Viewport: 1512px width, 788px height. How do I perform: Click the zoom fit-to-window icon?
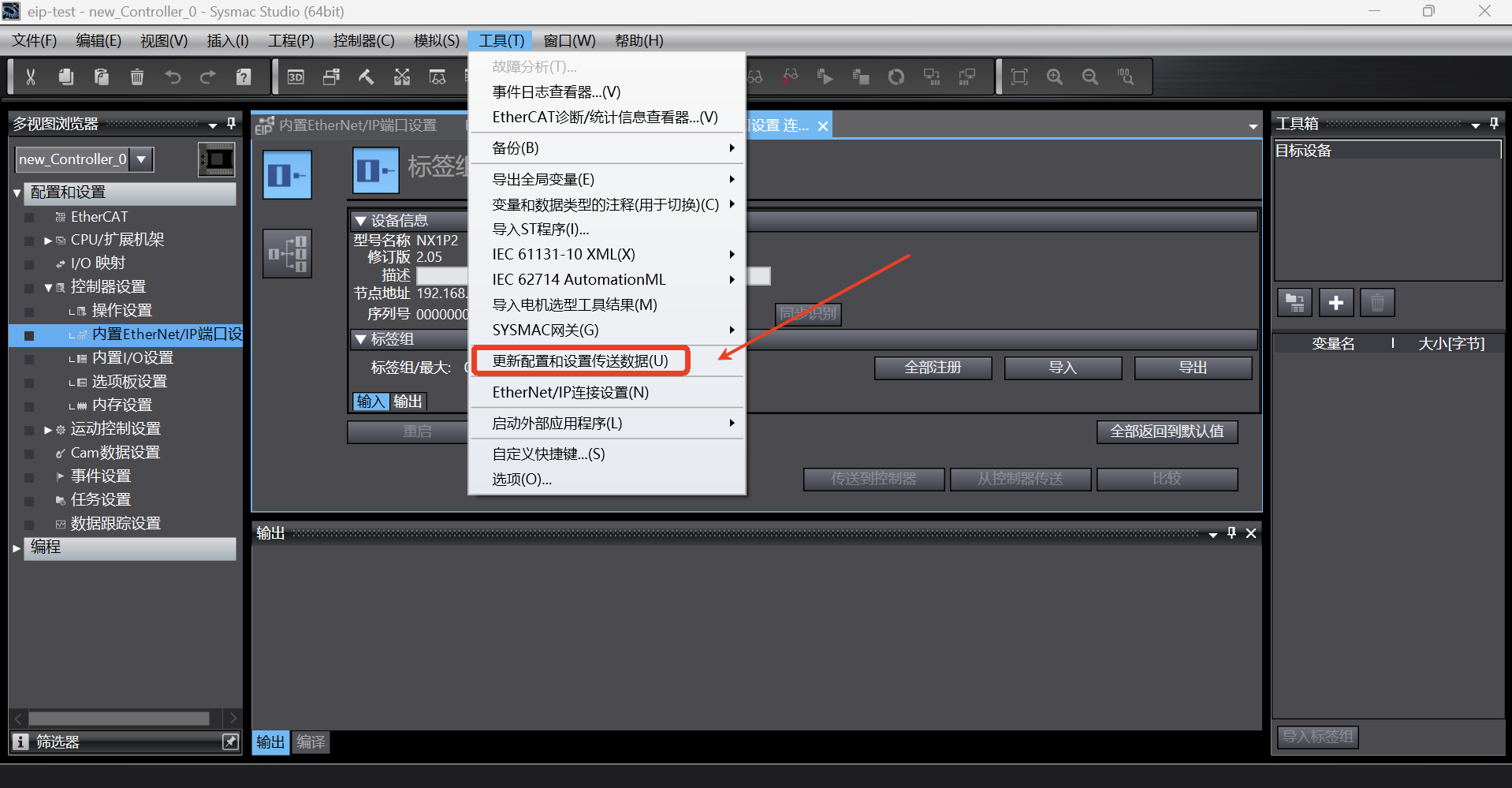(1019, 77)
